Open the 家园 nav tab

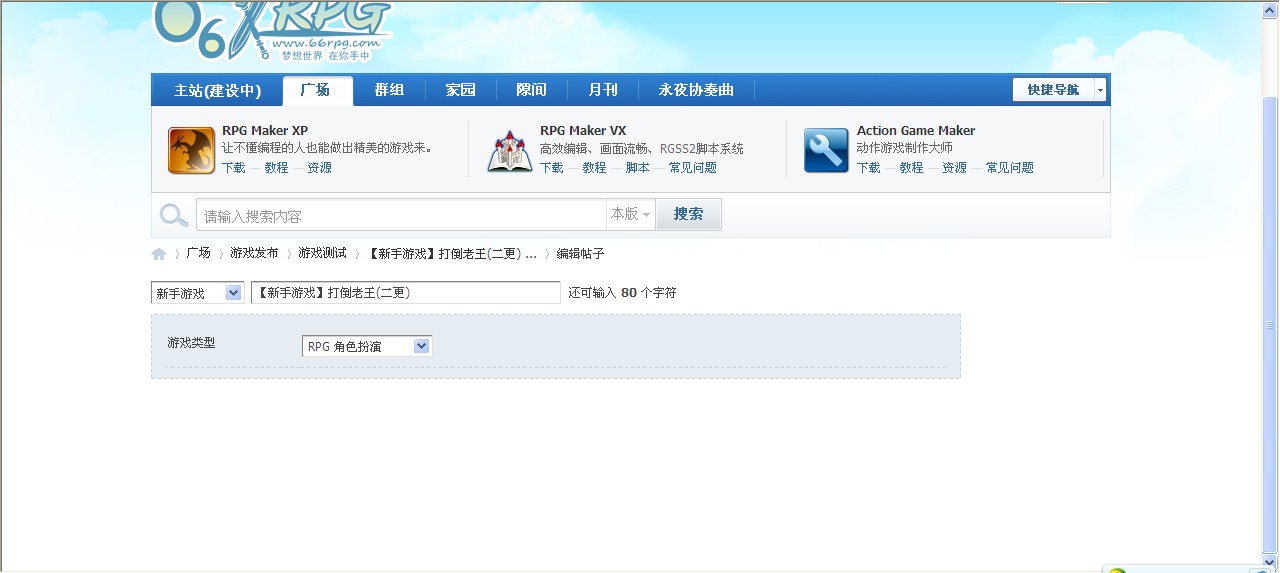tap(460, 90)
